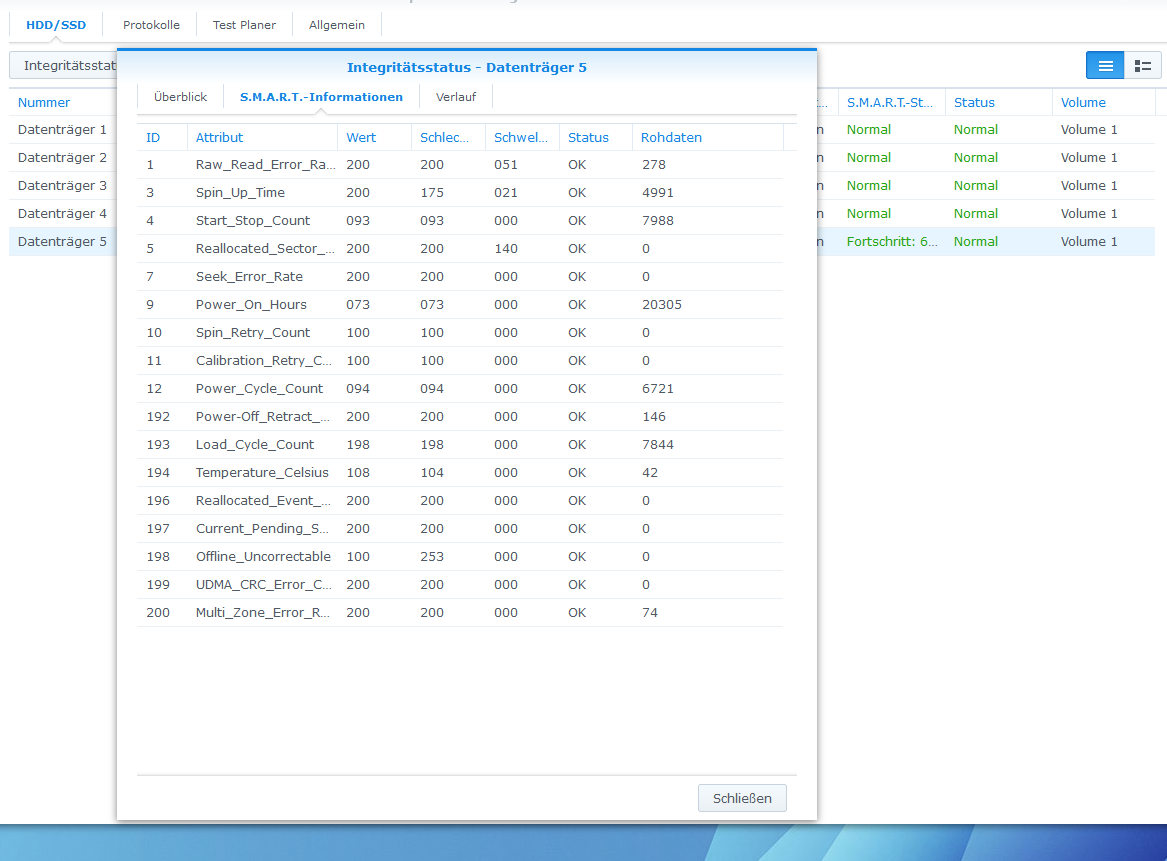This screenshot has height=861, width=1167.
Task: Sort by Nummer column header
Action: 63,102
